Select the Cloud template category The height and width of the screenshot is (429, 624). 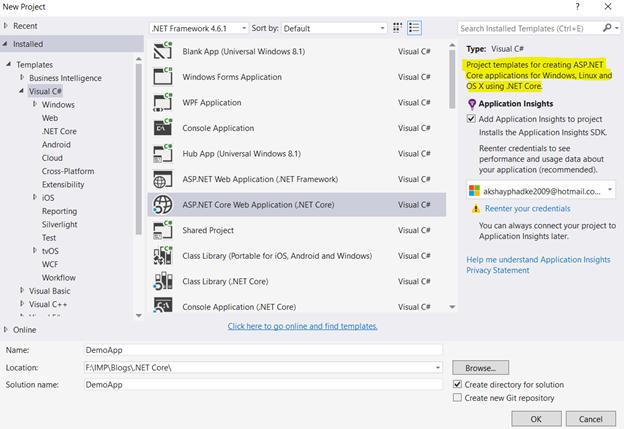point(52,158)
